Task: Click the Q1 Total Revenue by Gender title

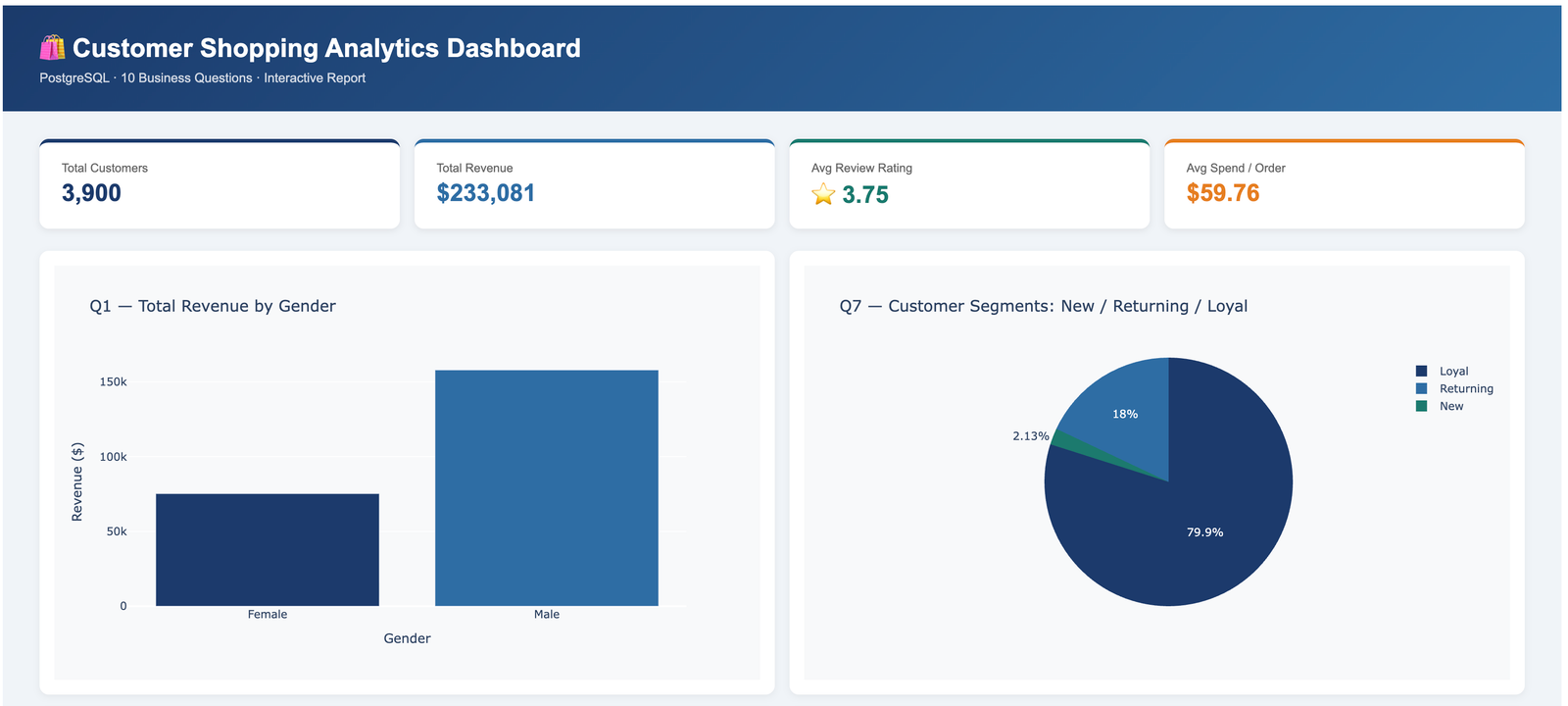Action: pos(213,306)
